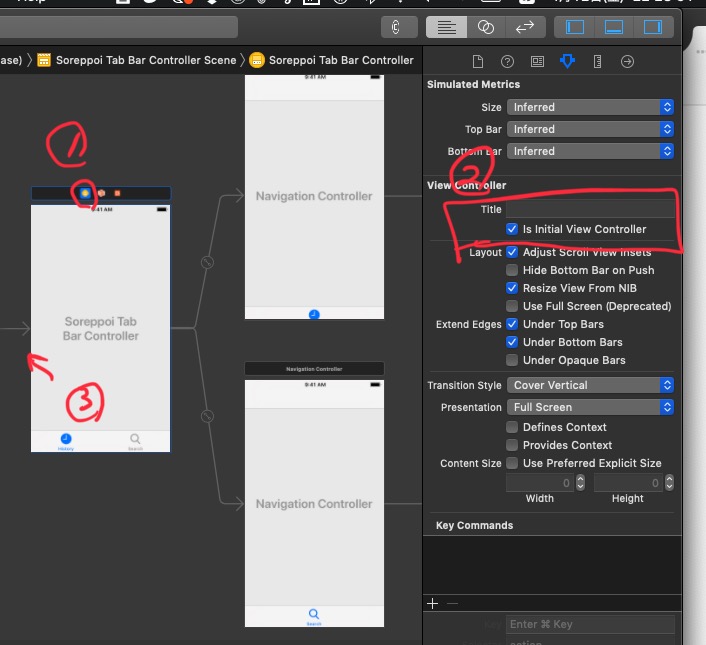Viewport: 706px width, 645px height.
Task: Click the First Responder icon in scene dock
Action: pyautogui.click(x=101, y=192)
